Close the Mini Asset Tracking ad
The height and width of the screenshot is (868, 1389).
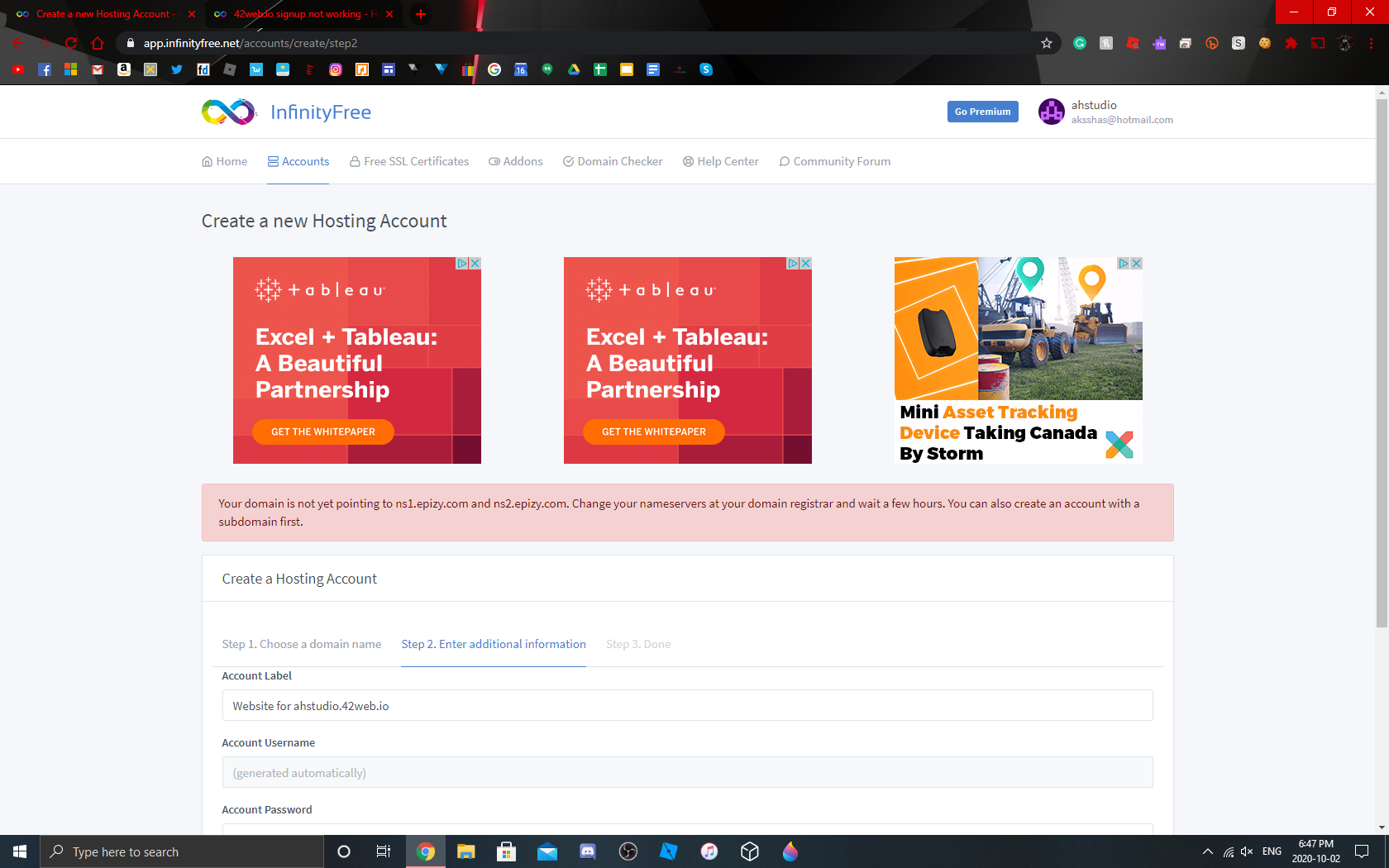[1136, 263]
